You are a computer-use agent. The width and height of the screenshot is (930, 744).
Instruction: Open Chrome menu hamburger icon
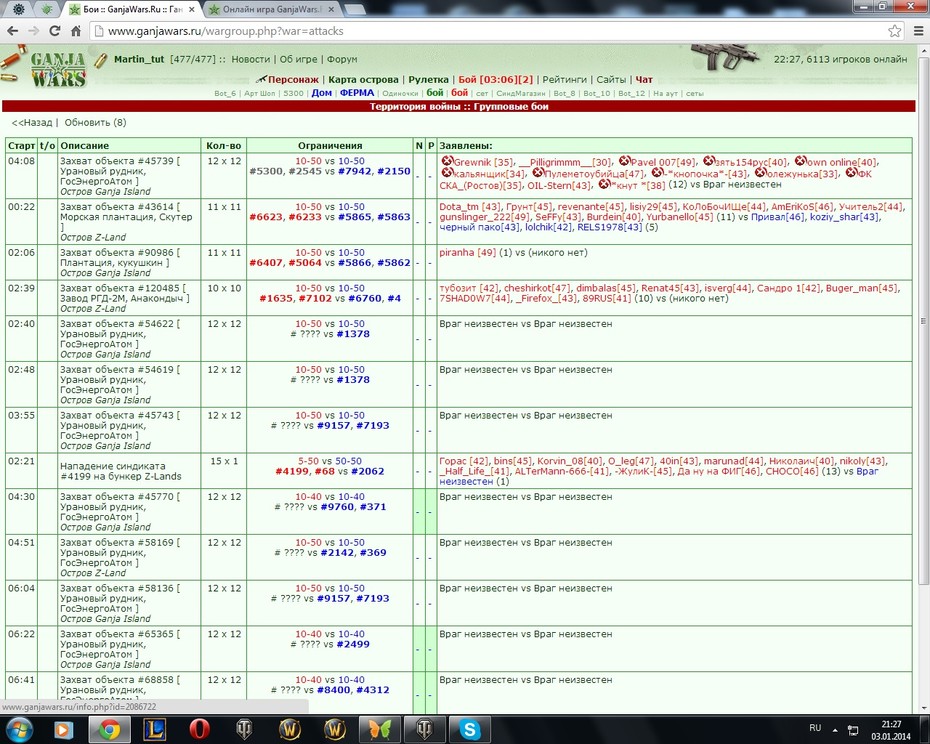pyautogui.click(x=918, y=31)
